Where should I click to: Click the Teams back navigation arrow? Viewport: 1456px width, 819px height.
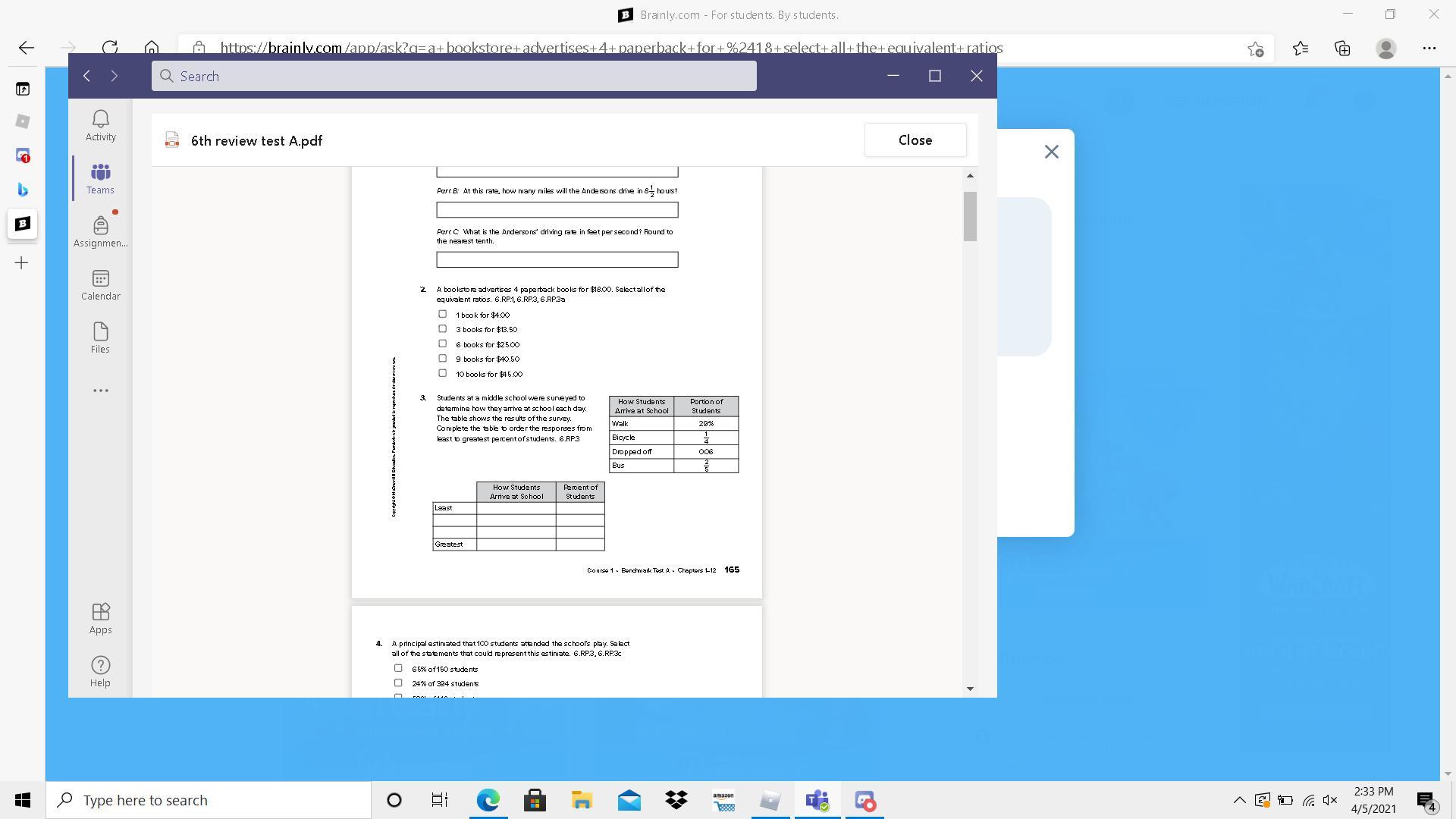pyautogui.click(x=87, y=76)
